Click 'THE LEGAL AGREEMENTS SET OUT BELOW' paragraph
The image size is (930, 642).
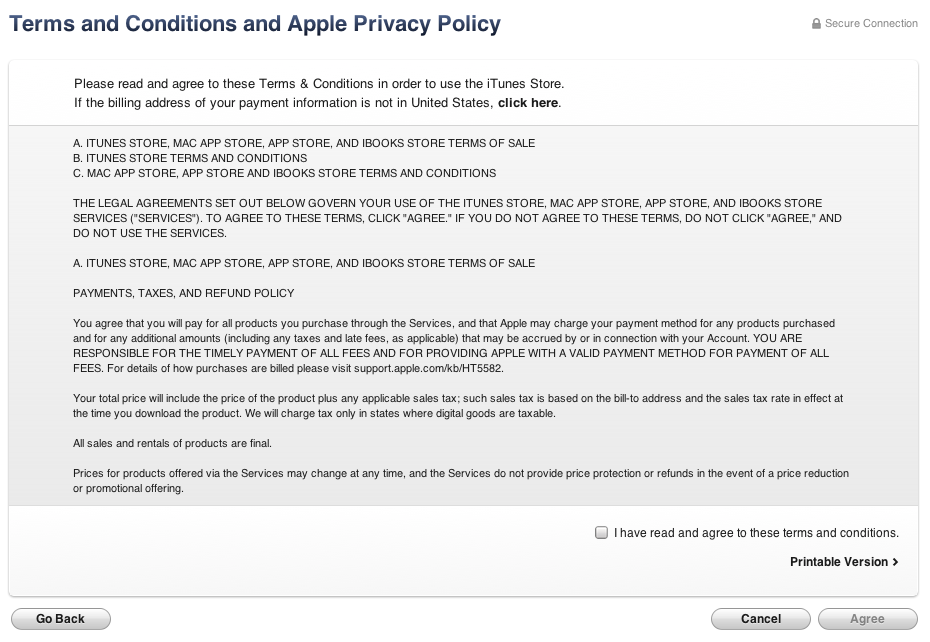[x=450, y=218]
